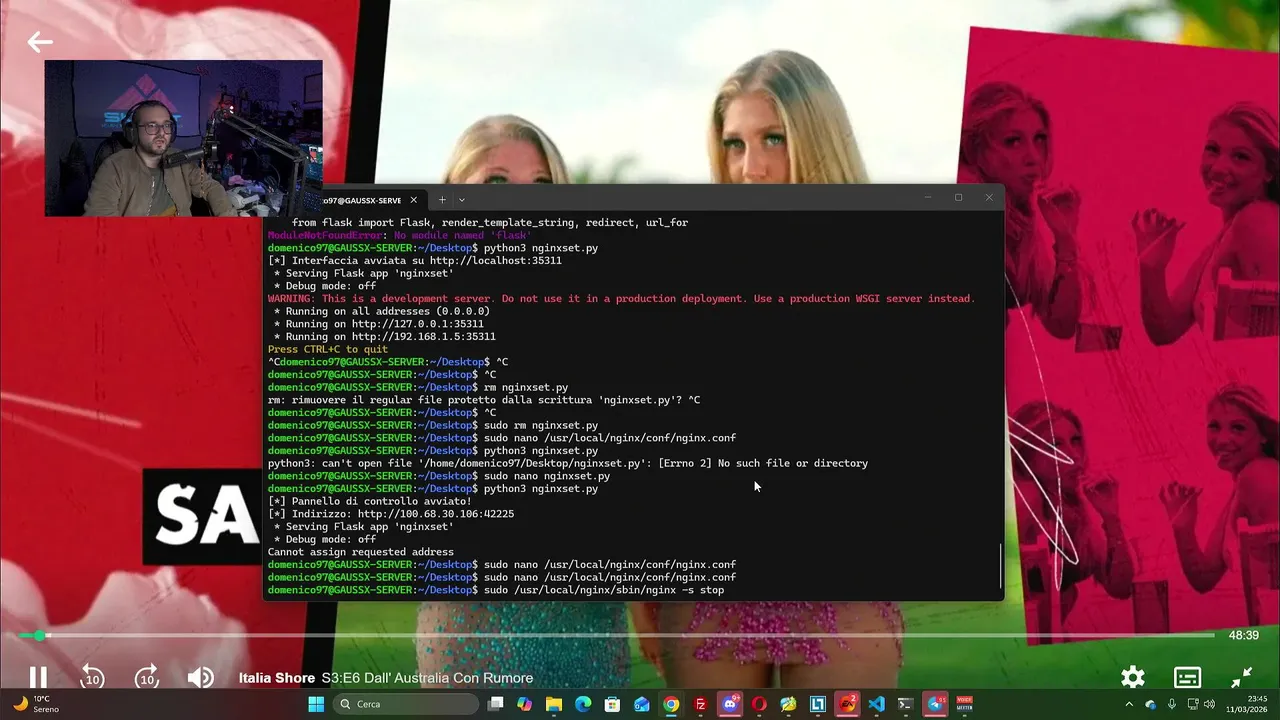Click the microphone tray icon

(x=1172, y=704)
